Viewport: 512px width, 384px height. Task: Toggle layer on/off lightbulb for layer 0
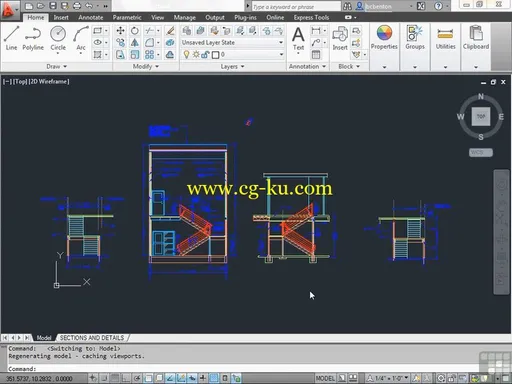(x=187, y=54)
